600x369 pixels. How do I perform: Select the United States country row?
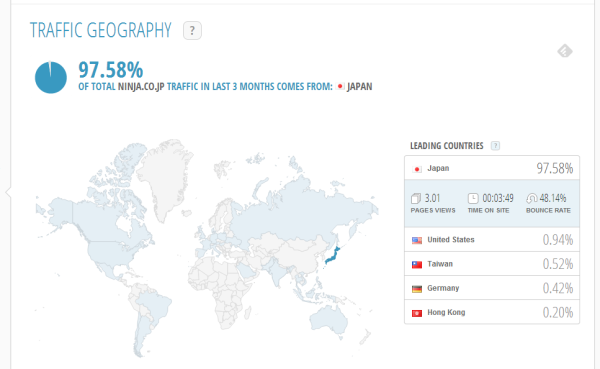pos(492,240)
